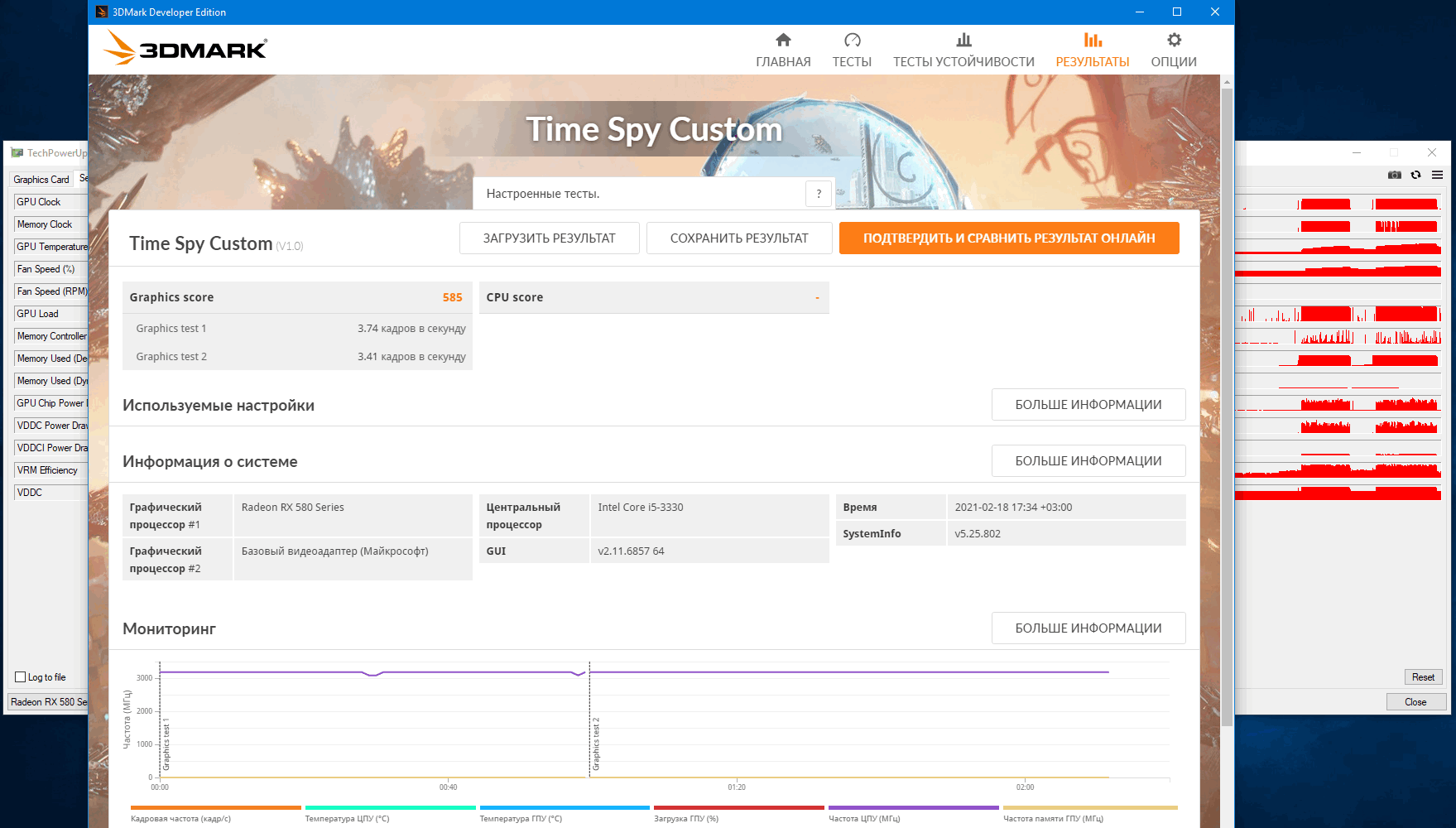The height and width of the screenshot is (828, 1456).
Task: Click the orange Кадровая частота legend bar
Action: 216,807
